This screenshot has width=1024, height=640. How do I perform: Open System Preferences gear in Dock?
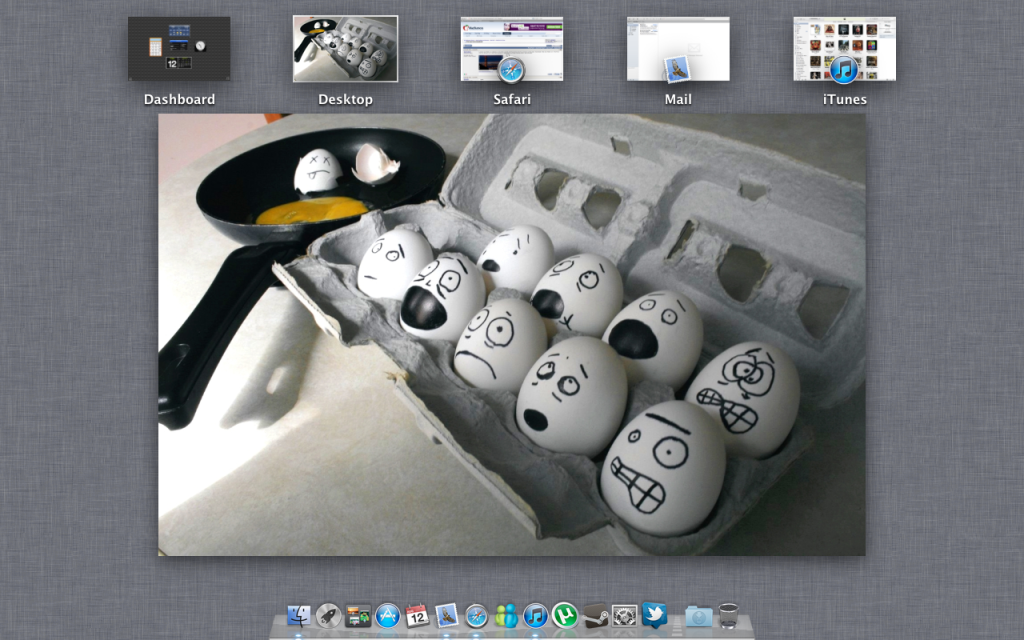tap(624, 615)
